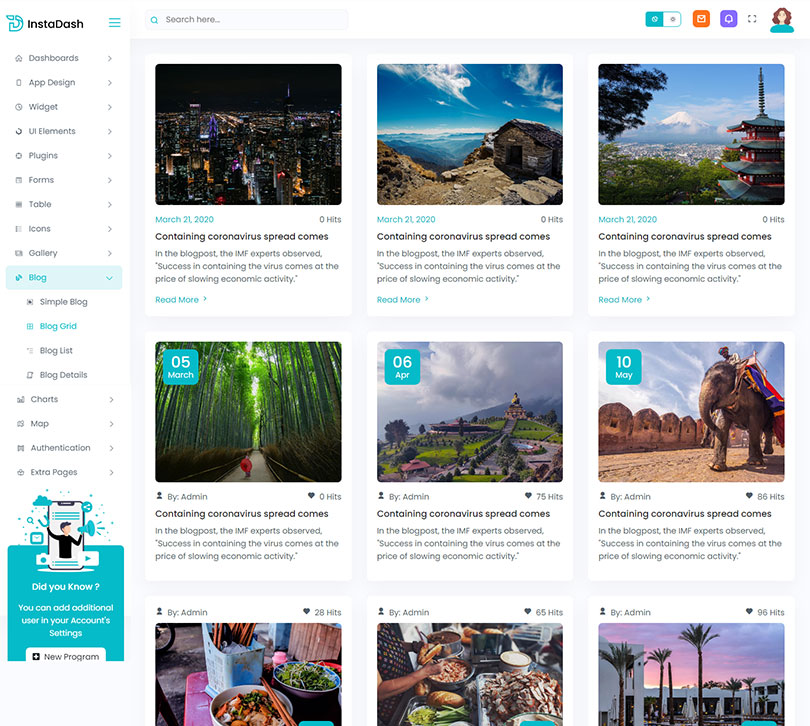Image resolution: width=810 pixels, height=726 pixels.
Task: Open the purple notifications bell
Action: click(729, 19)
